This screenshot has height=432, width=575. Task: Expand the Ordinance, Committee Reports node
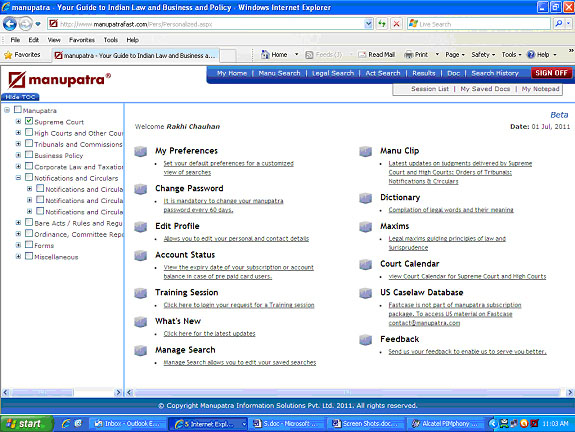(18, 234)
